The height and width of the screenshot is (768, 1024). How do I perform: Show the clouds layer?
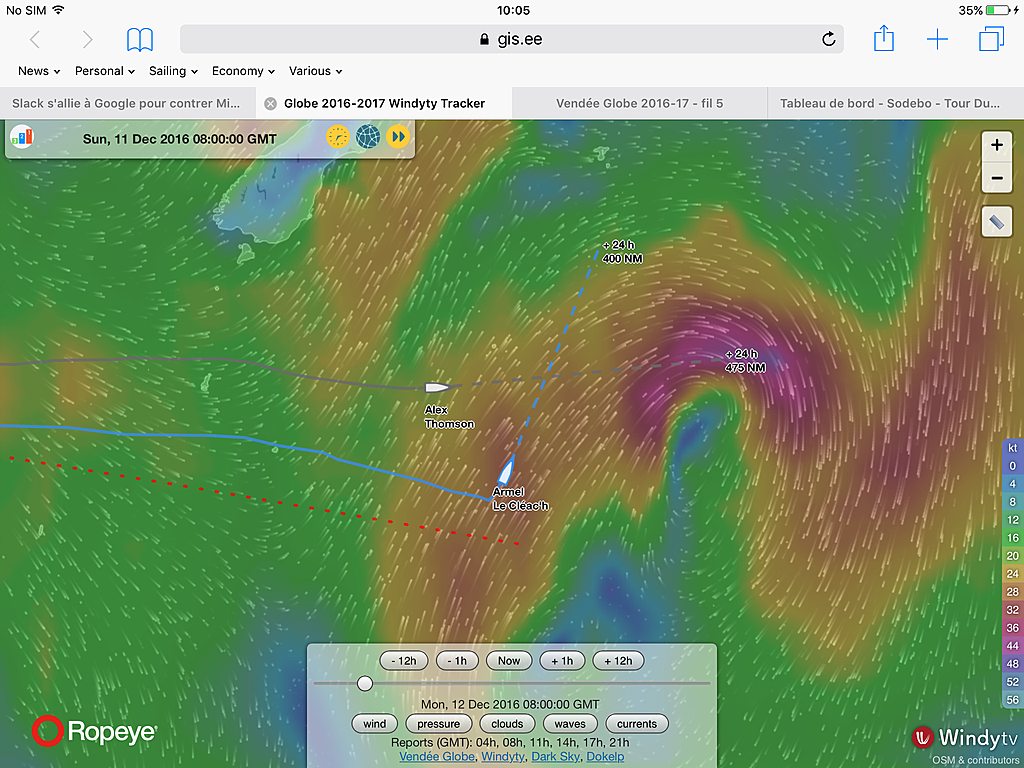pyautogui.click(x=507, y=724)
